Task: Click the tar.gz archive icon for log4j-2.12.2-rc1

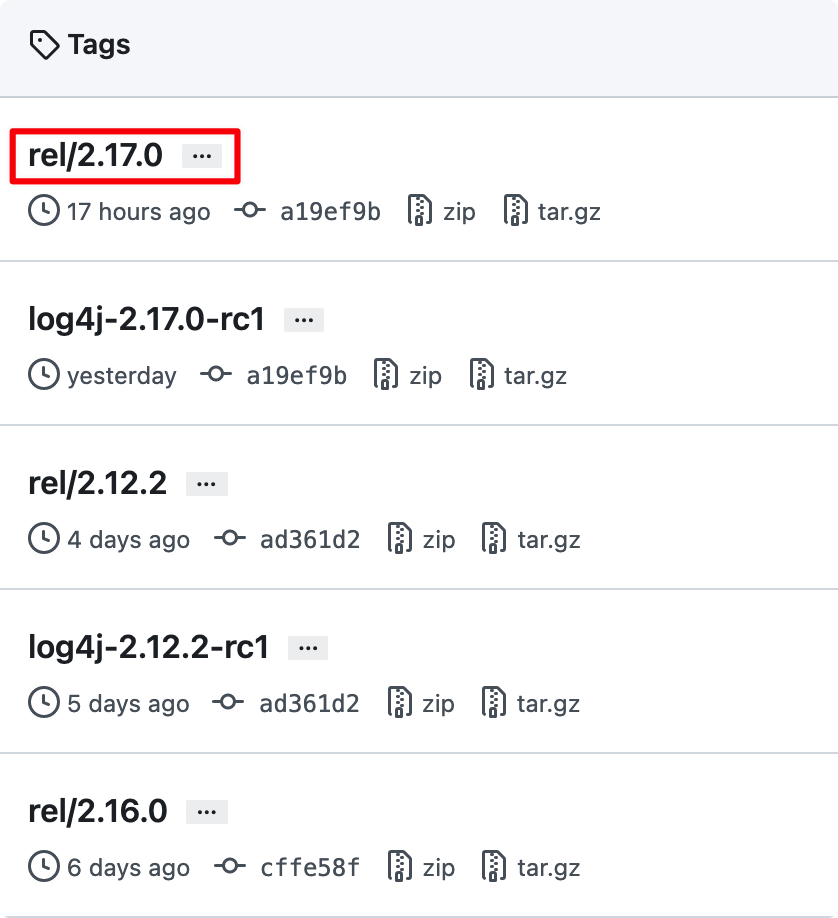Action: [494, 703]
